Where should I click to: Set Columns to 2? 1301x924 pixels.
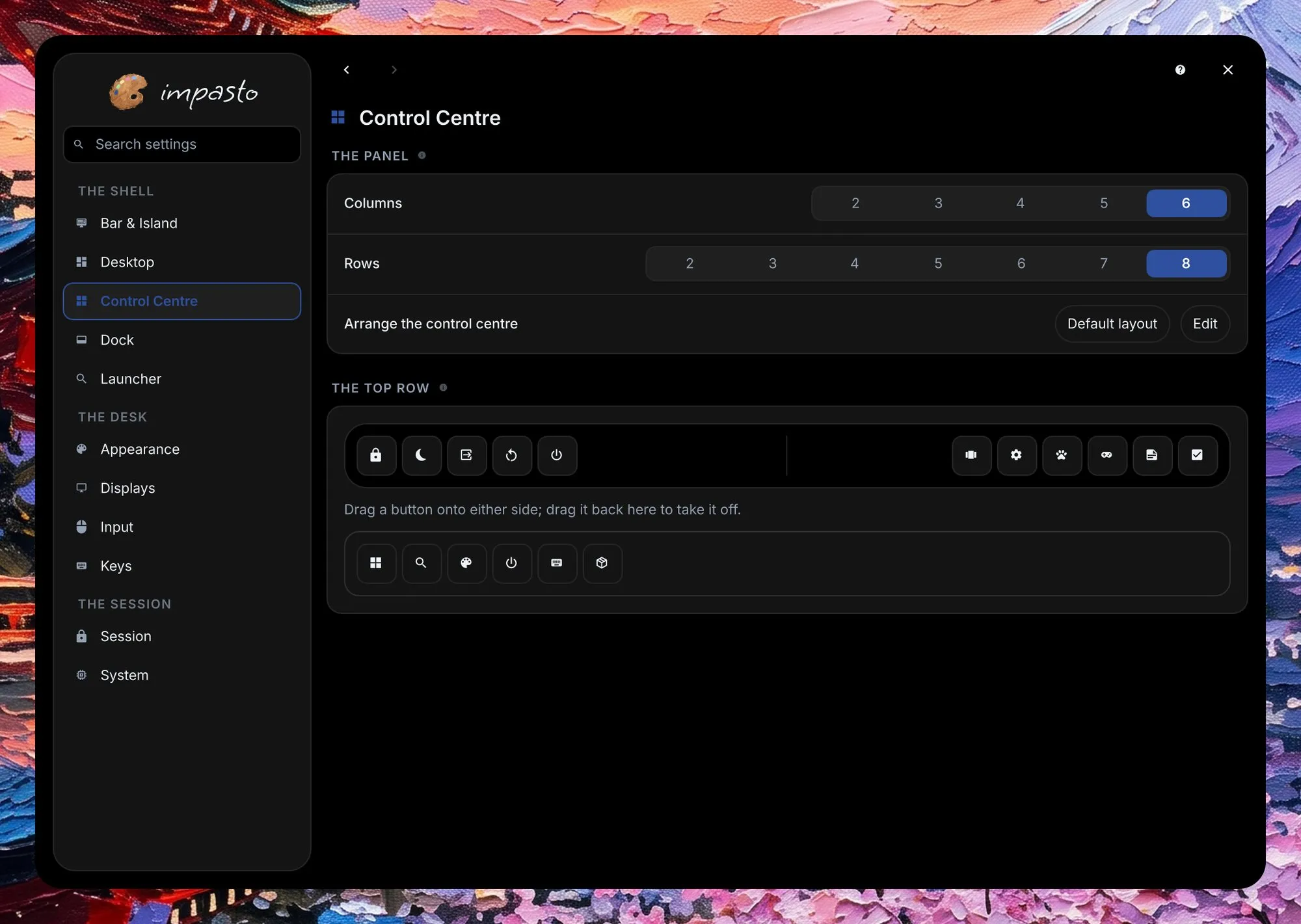click(x=855, y=203)
